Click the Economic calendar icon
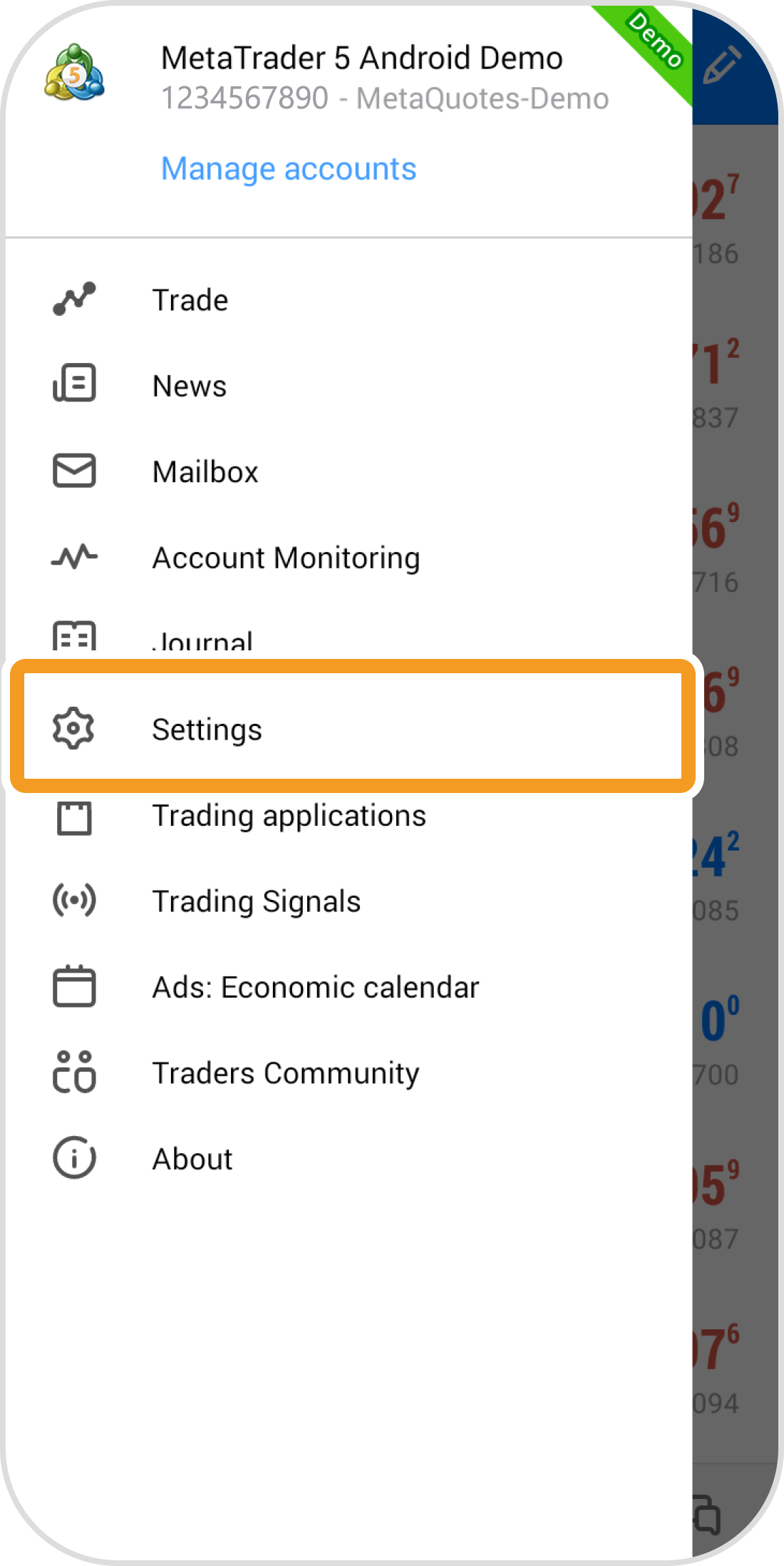 coord(74,986)
